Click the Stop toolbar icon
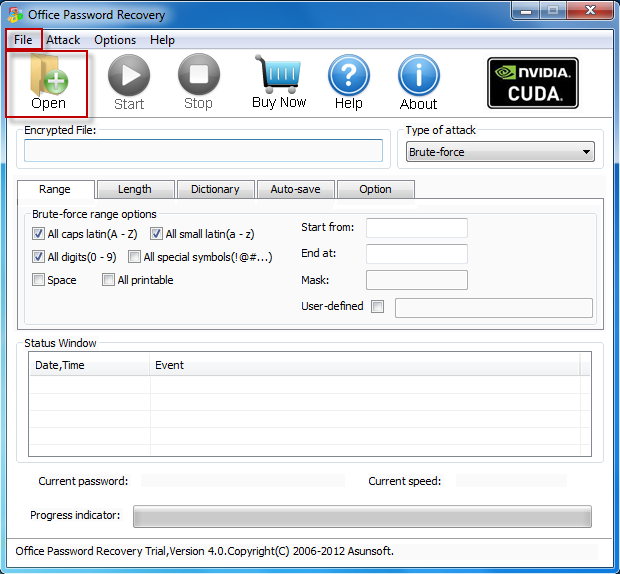 pyautogui.click(x=198, y=74)
